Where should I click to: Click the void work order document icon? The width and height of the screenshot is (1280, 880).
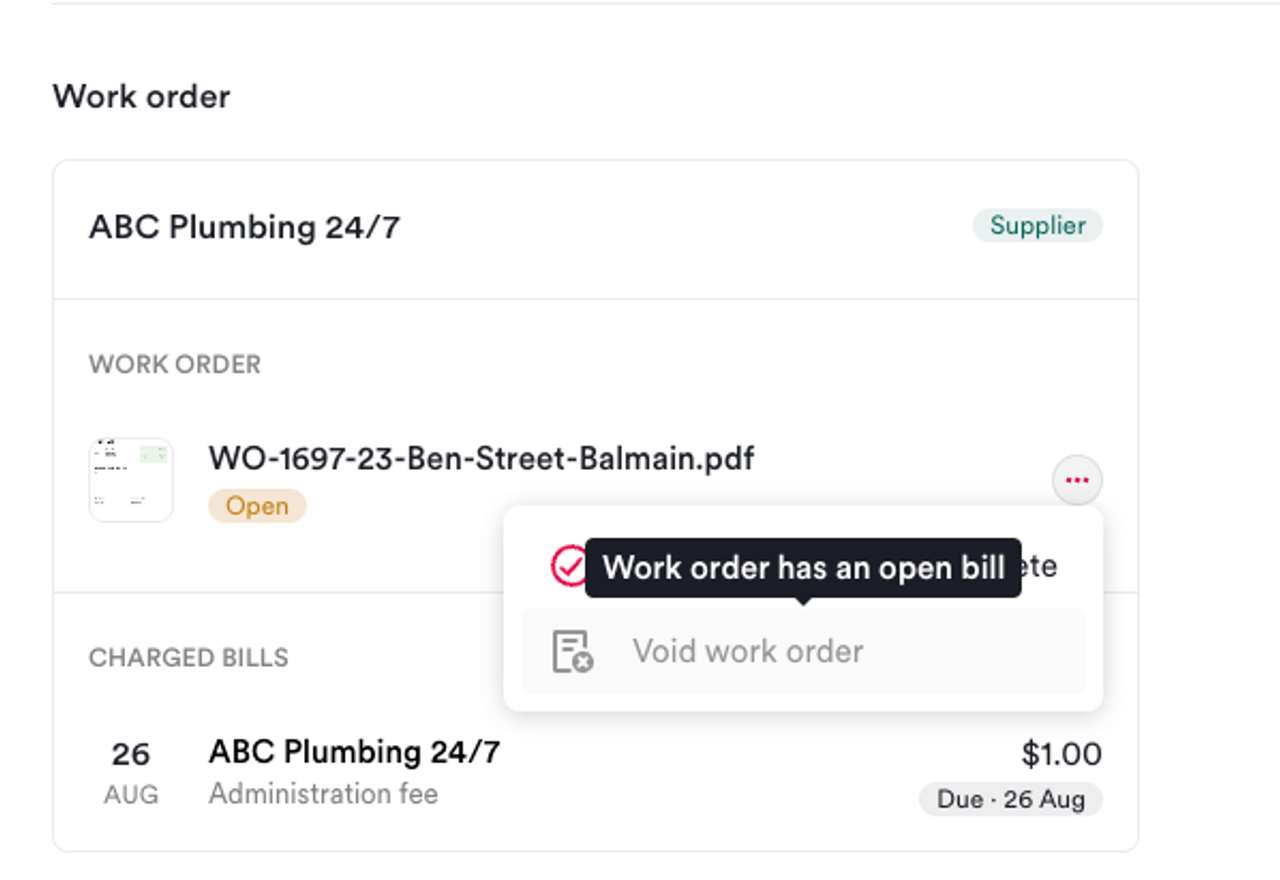click(x=572, y=651)
